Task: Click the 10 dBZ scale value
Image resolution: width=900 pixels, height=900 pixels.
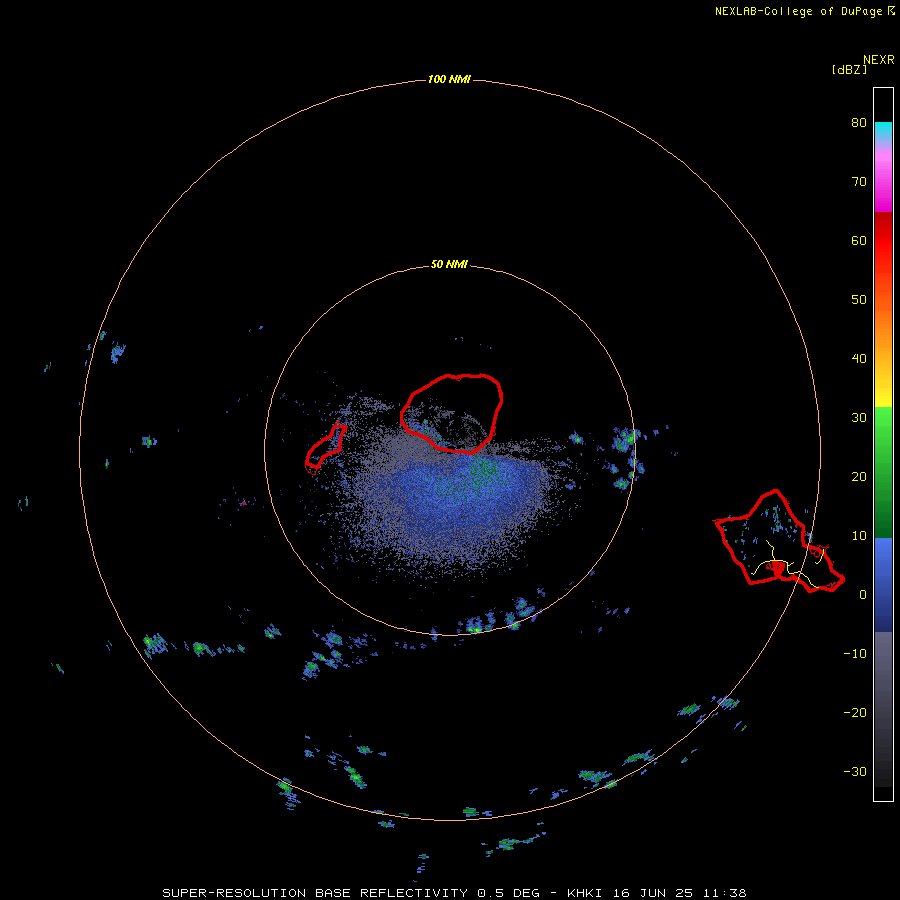Action: click(859, 536)
